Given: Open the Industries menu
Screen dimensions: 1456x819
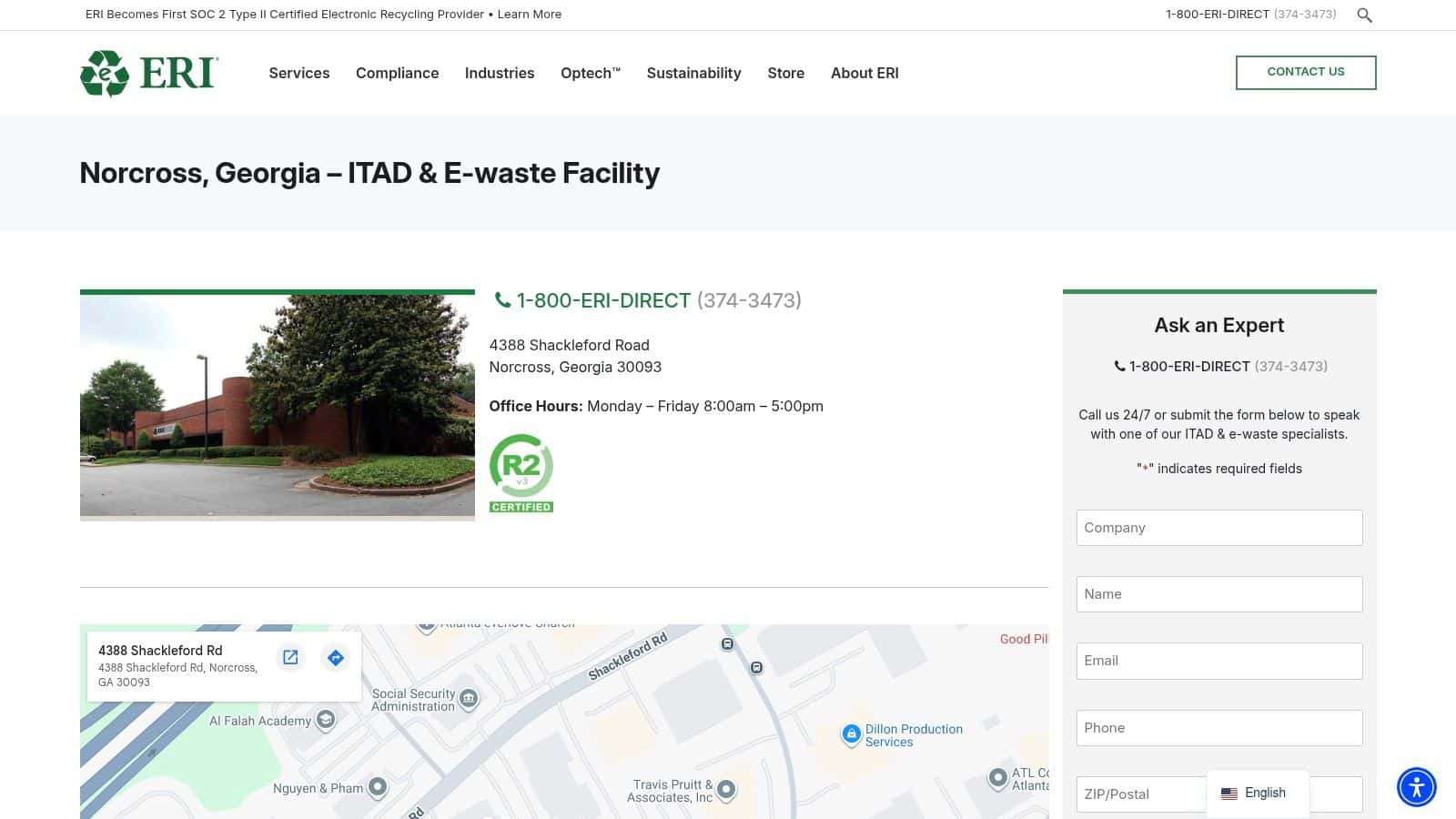Looking at the screenshot, I should [x=500, y=73].
